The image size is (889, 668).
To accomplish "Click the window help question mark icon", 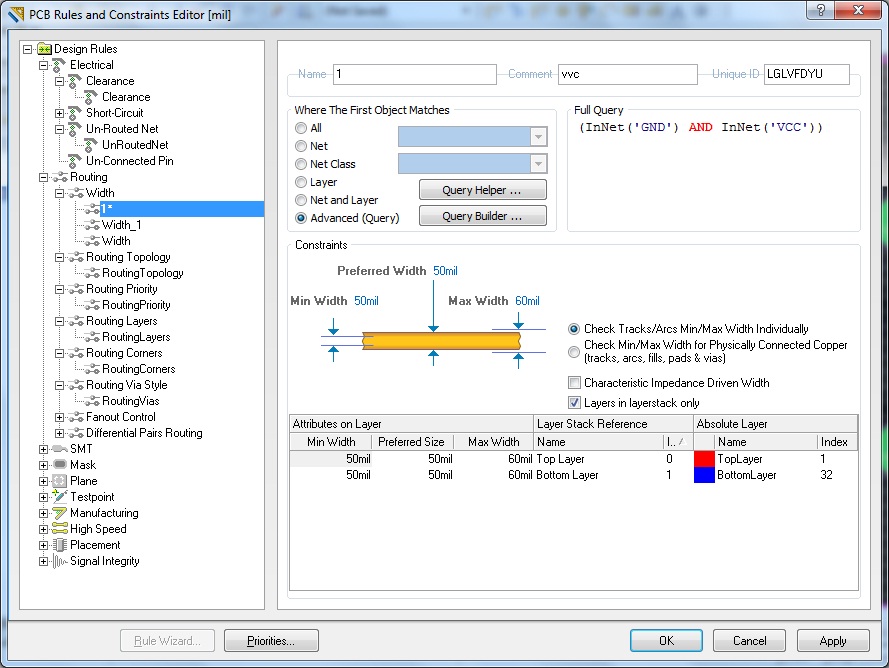I will click(820, 10).
